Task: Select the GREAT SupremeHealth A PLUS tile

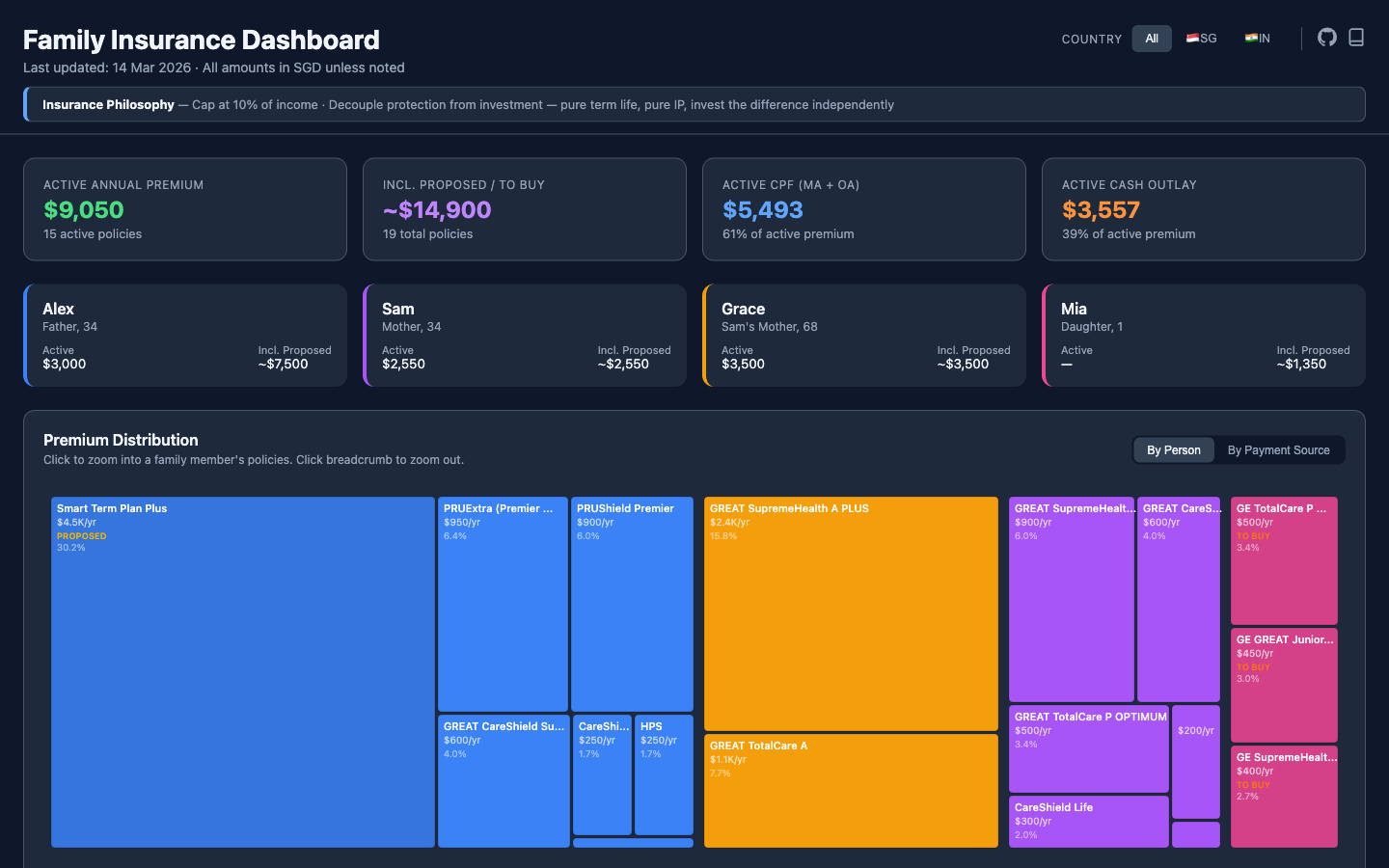Action: [x=851, y=612]
